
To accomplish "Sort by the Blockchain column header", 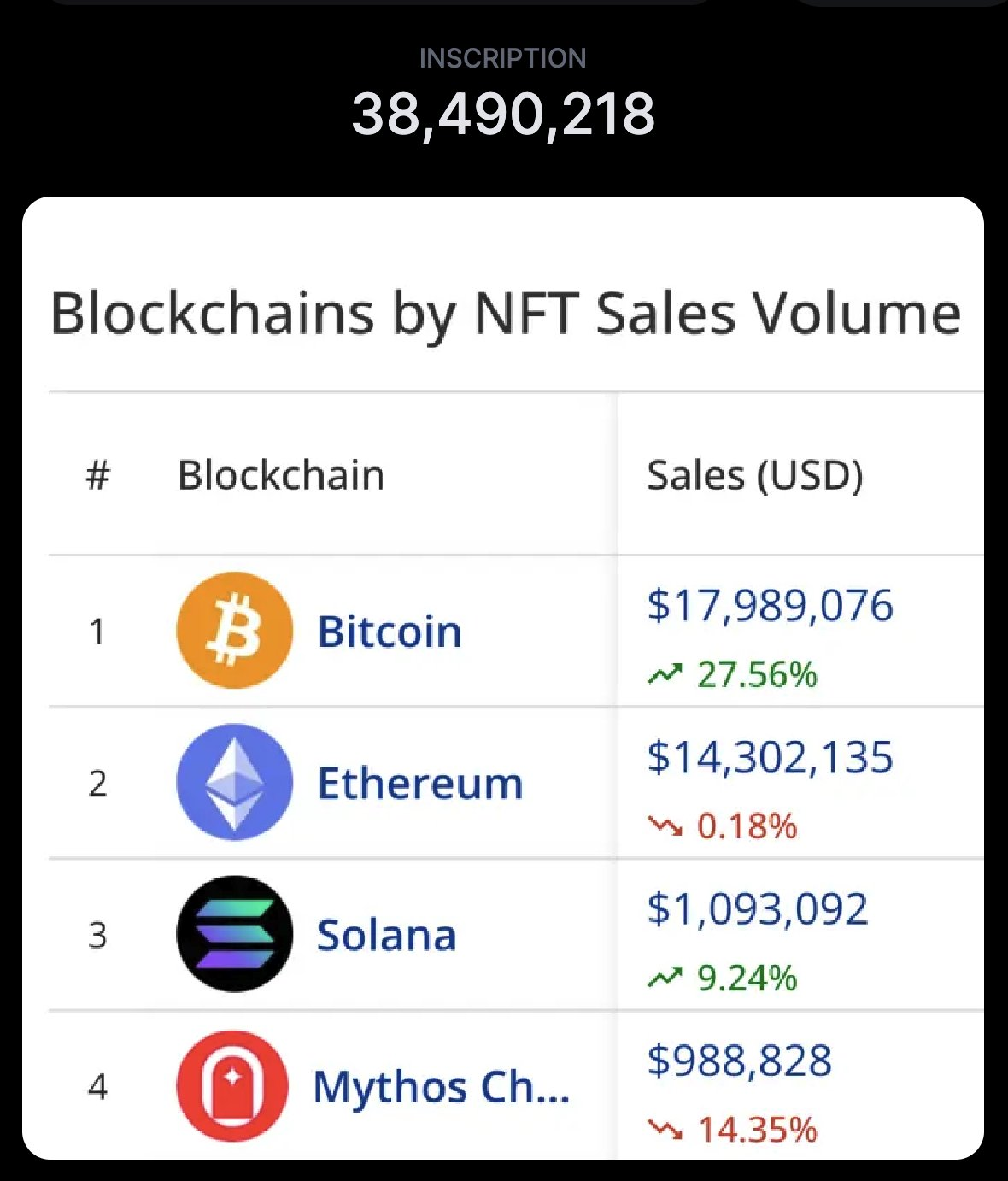I will click(281, 475).
